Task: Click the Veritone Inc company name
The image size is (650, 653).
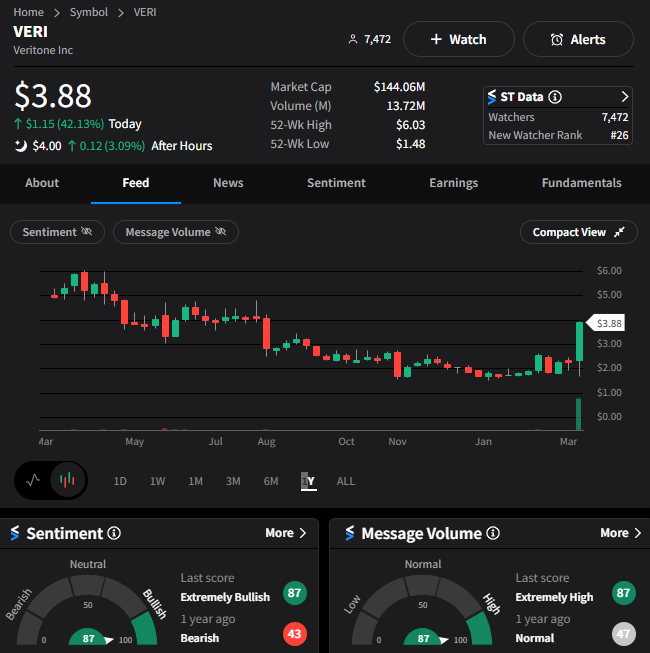Action: pyautogui.click(x=43, y=50)
